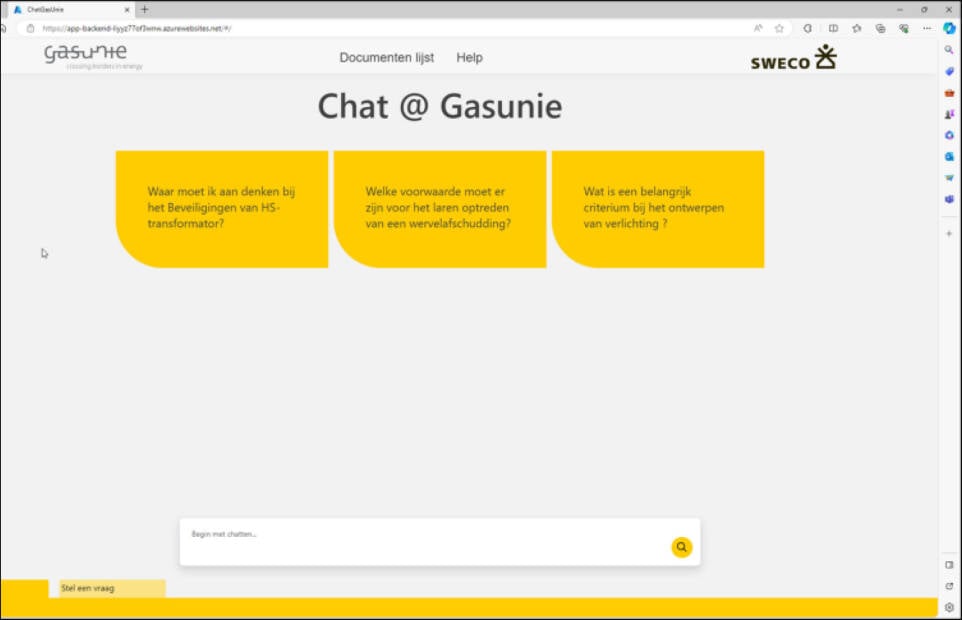This screenshot has height=620, width=962.
Task: Click the yellow search send button
Action: click(681, 547)
